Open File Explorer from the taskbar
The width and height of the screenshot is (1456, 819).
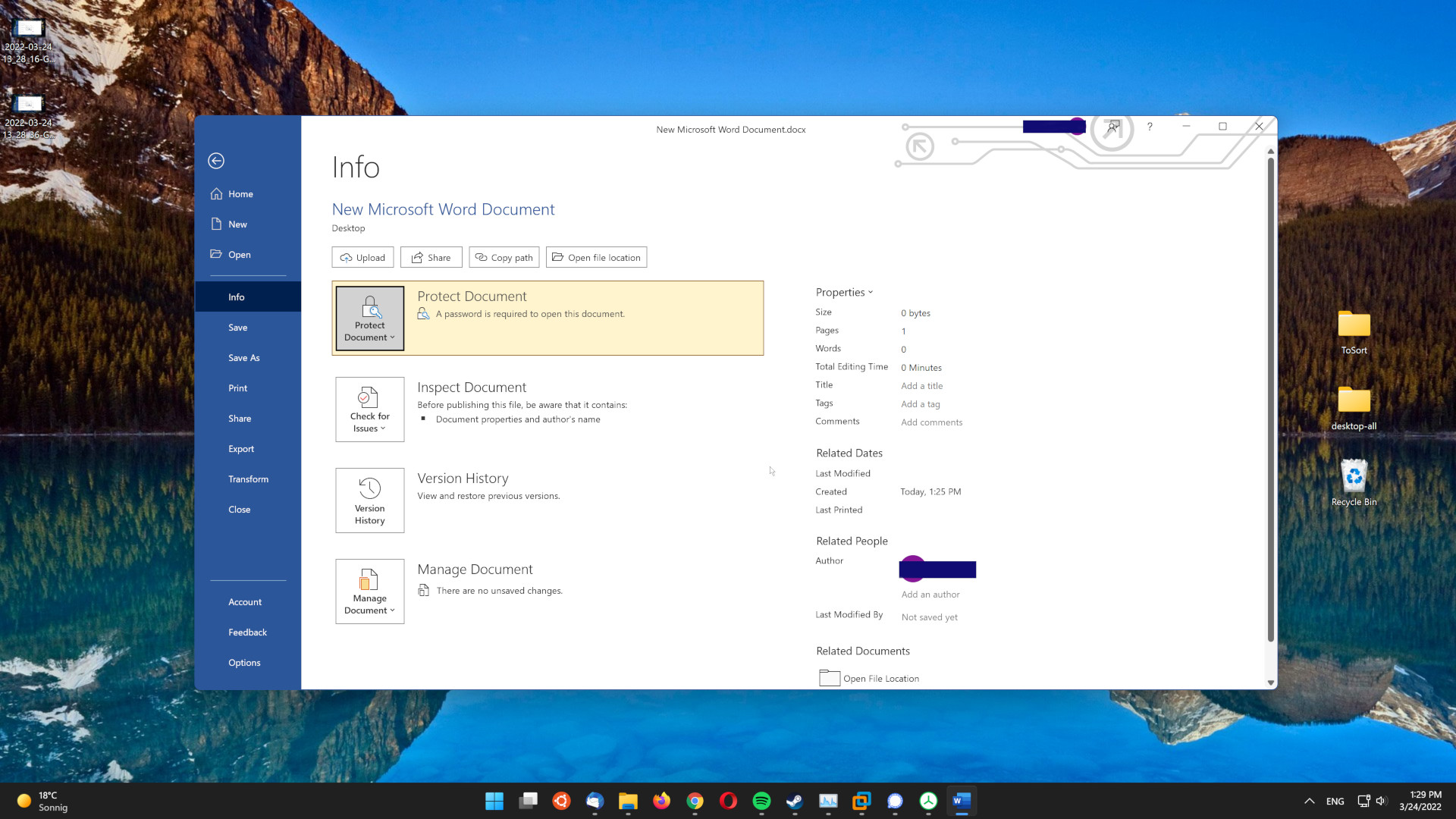pyautogui.click(x=628, y=801)
